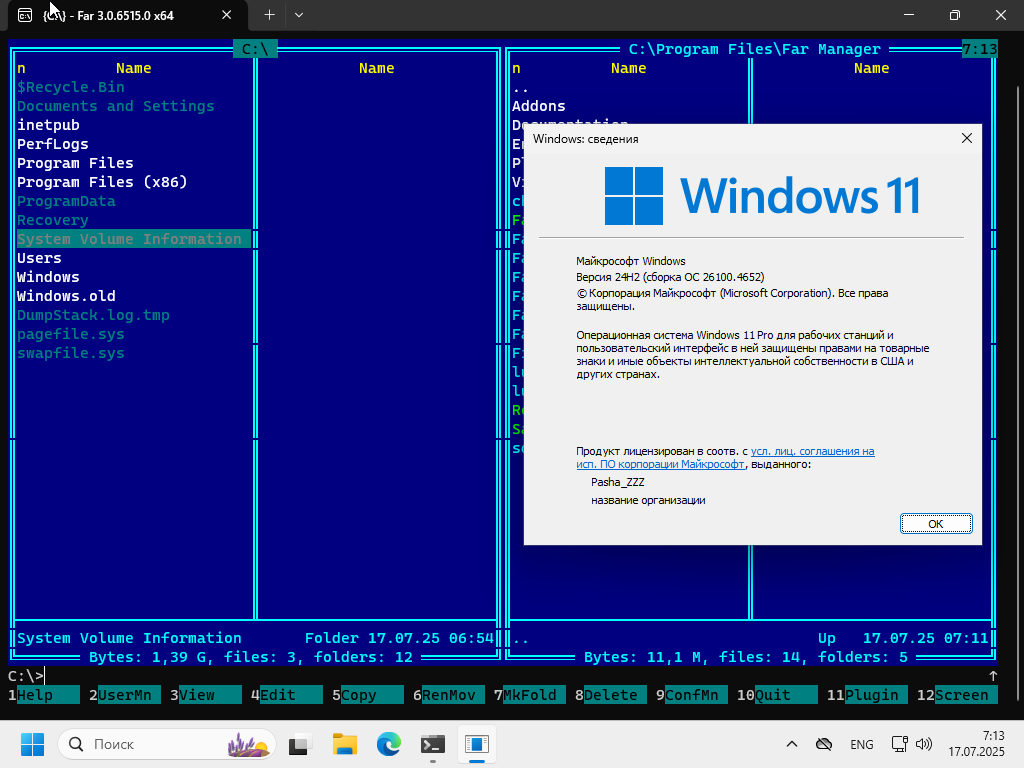This screenshot has width=1024, height=768.
Task: Switch to the Terminal taskbar icon
Action: pyautogui.click(x=432, y=745)
